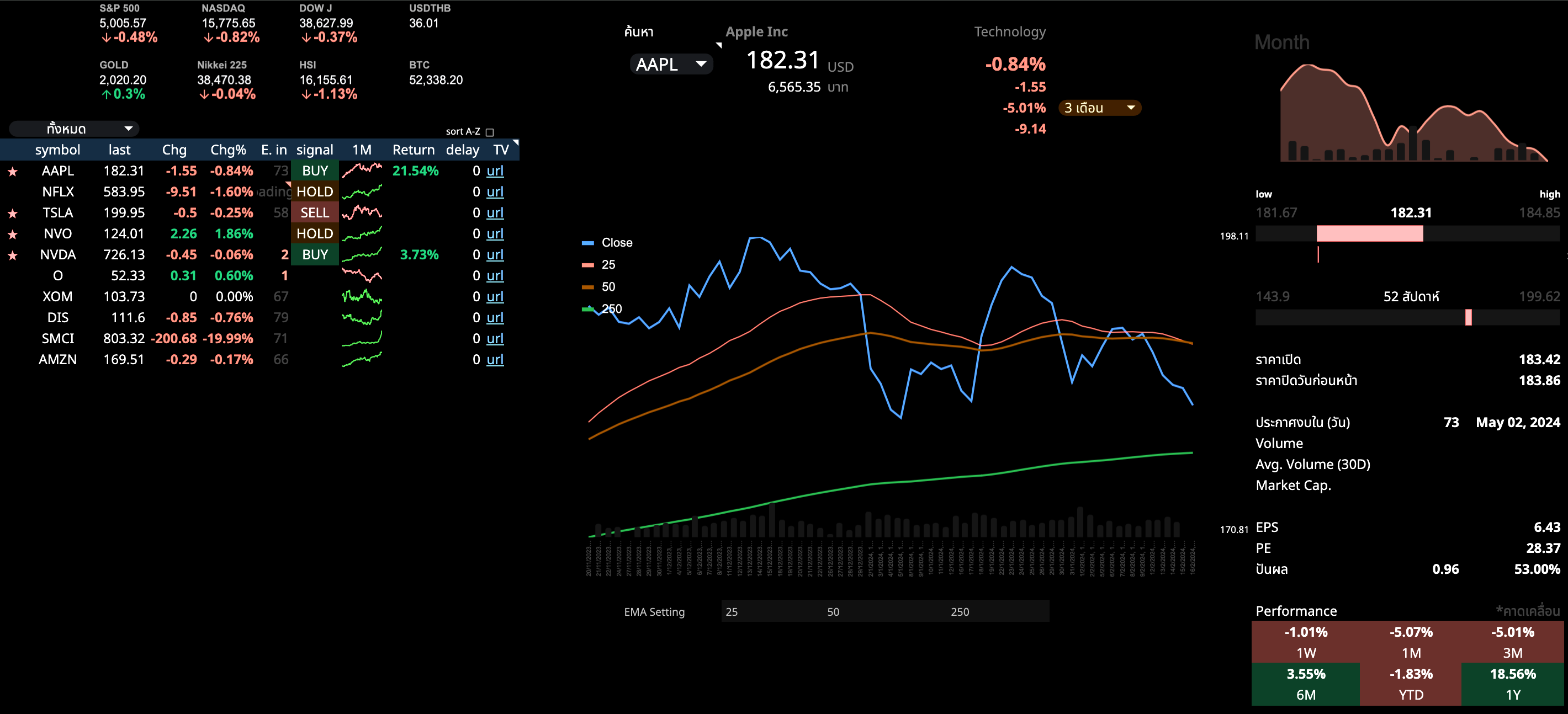Click the earnings date May 02, 2024
The image size is (1568, 714).
point(1517,423)
